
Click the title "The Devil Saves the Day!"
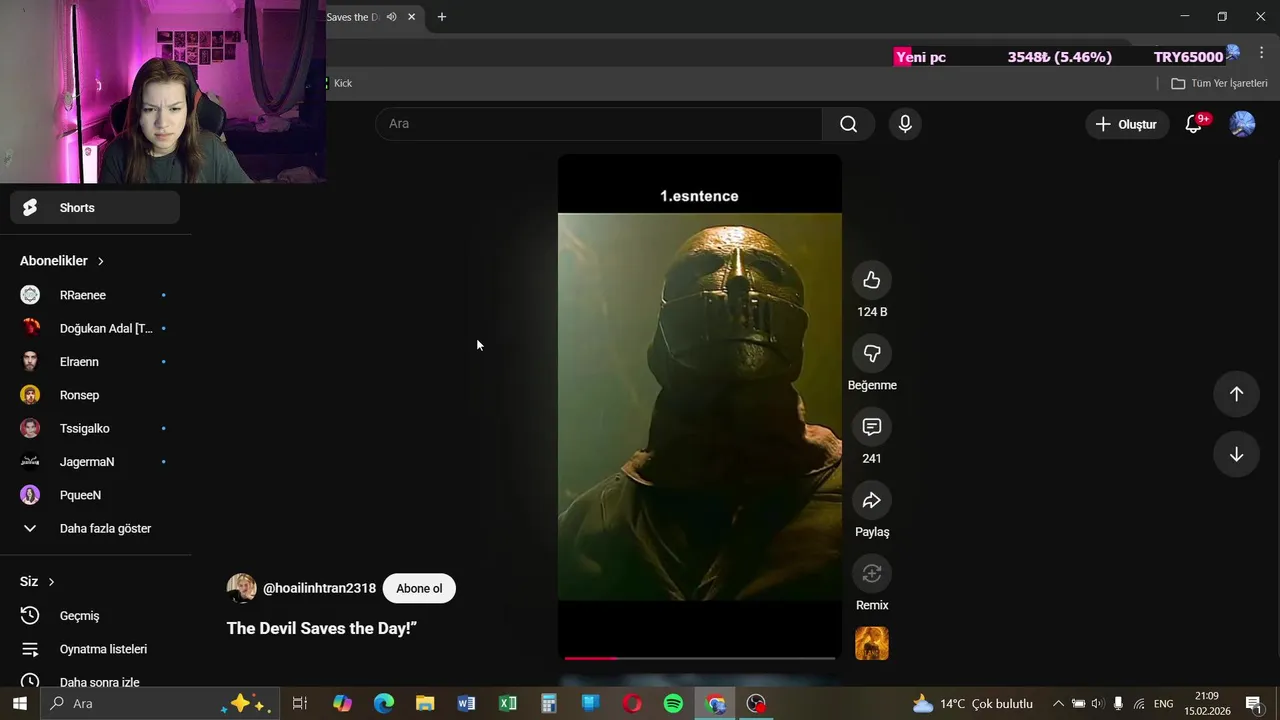tap(321, 628)
